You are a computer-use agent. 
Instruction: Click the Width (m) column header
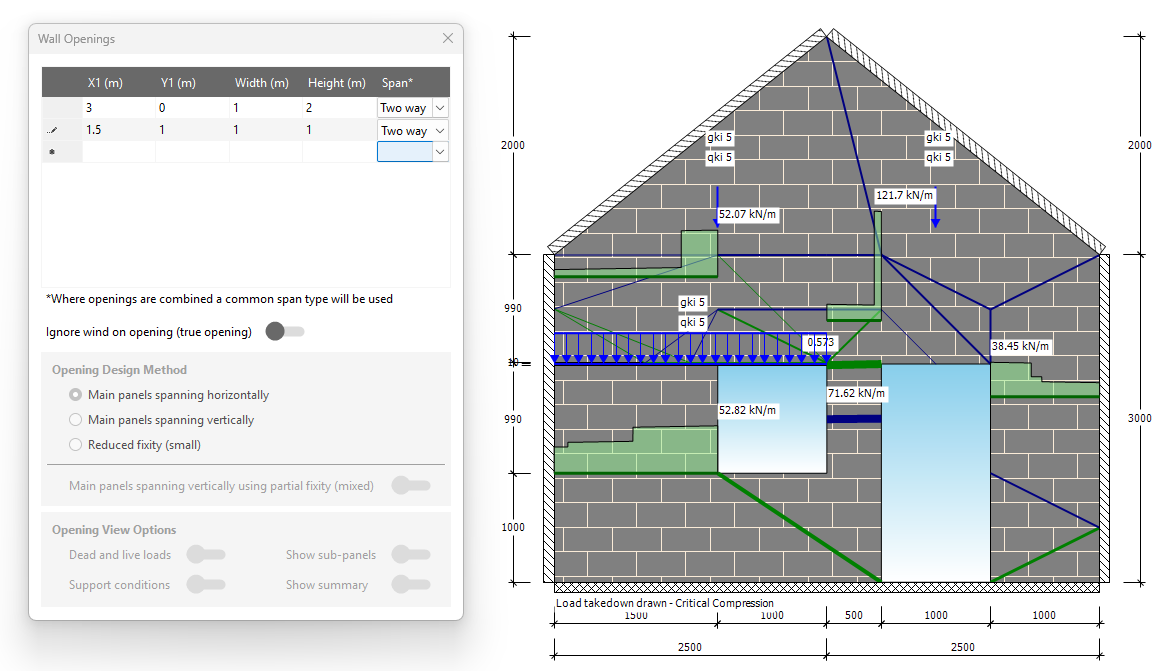(262, 83)
